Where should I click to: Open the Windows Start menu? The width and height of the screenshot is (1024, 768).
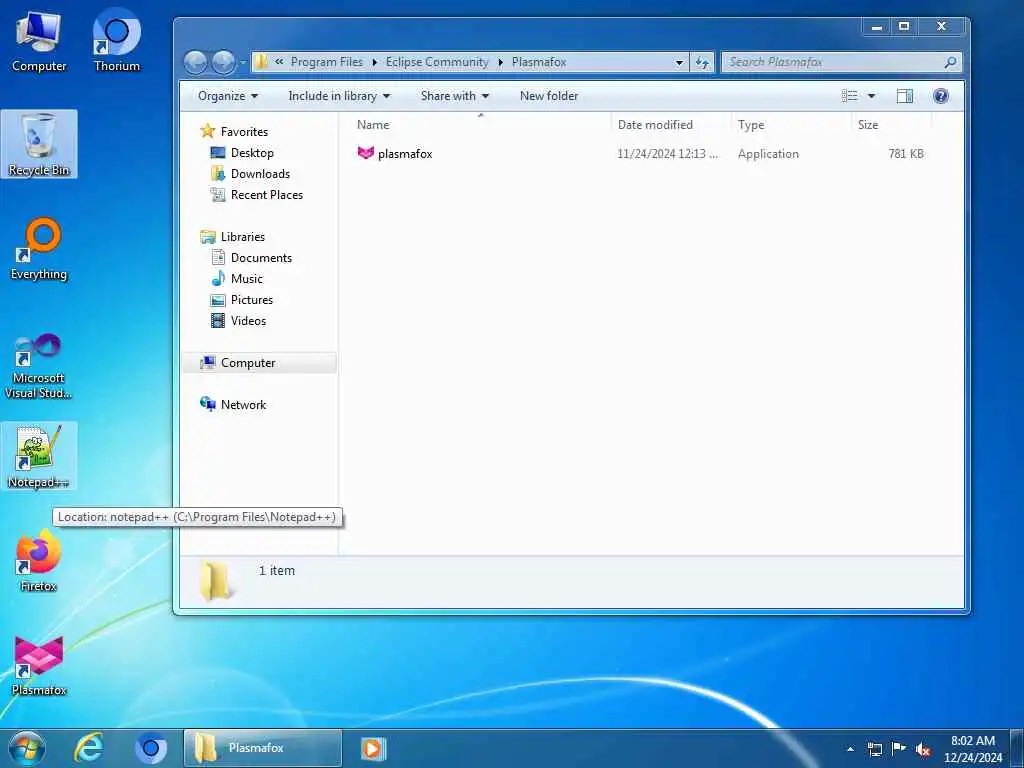(26, 748)
